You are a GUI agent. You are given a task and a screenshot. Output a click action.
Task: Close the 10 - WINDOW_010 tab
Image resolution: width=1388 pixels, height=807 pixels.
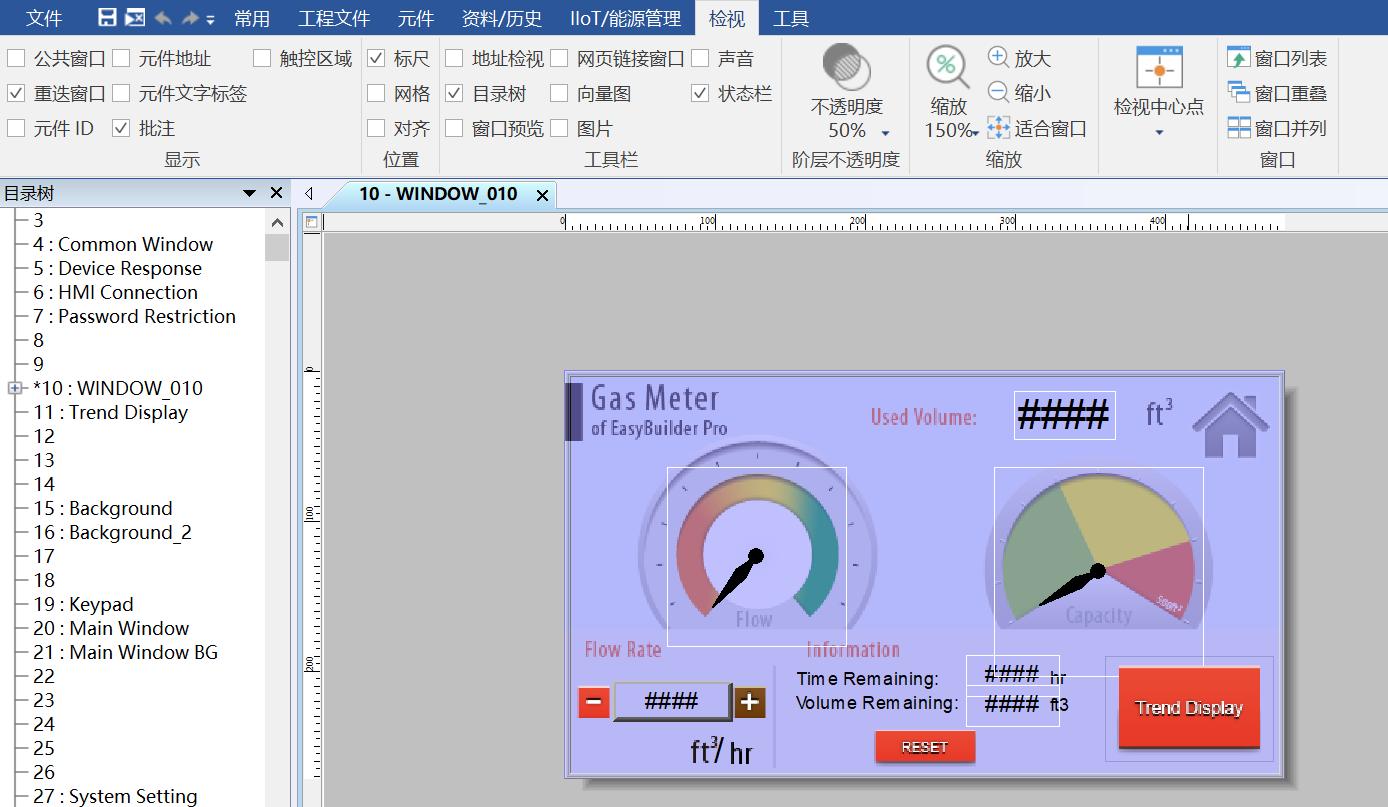point(542,195)
